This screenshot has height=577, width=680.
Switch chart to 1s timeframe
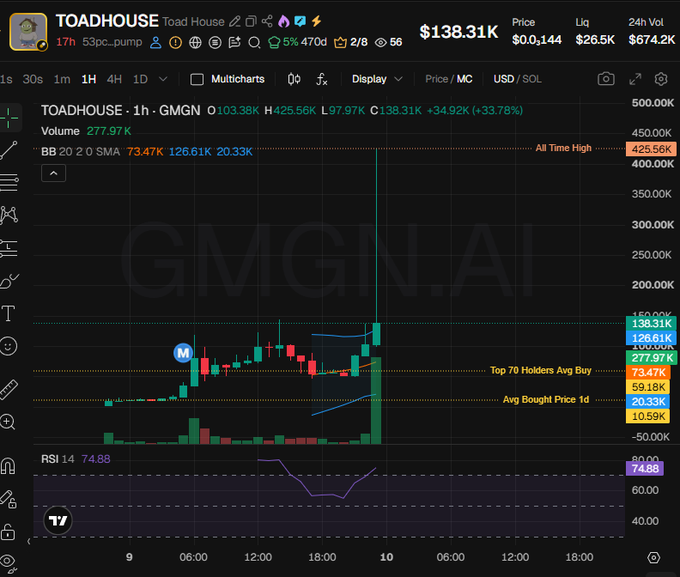click(6, 79)
